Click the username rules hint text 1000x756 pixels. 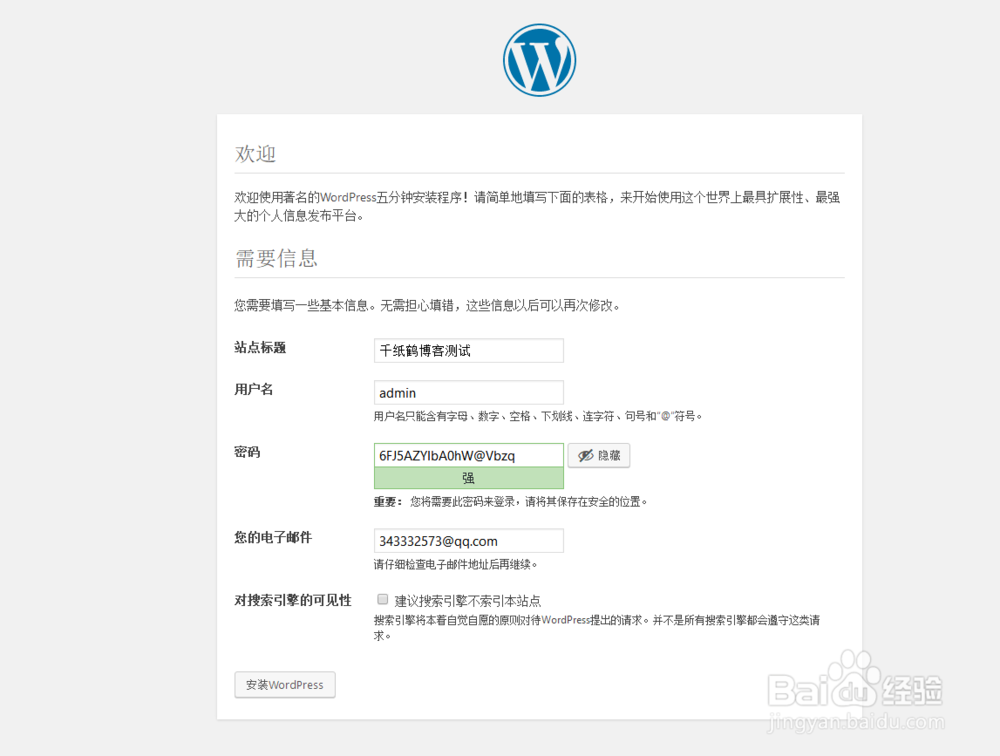coord(538,416)
